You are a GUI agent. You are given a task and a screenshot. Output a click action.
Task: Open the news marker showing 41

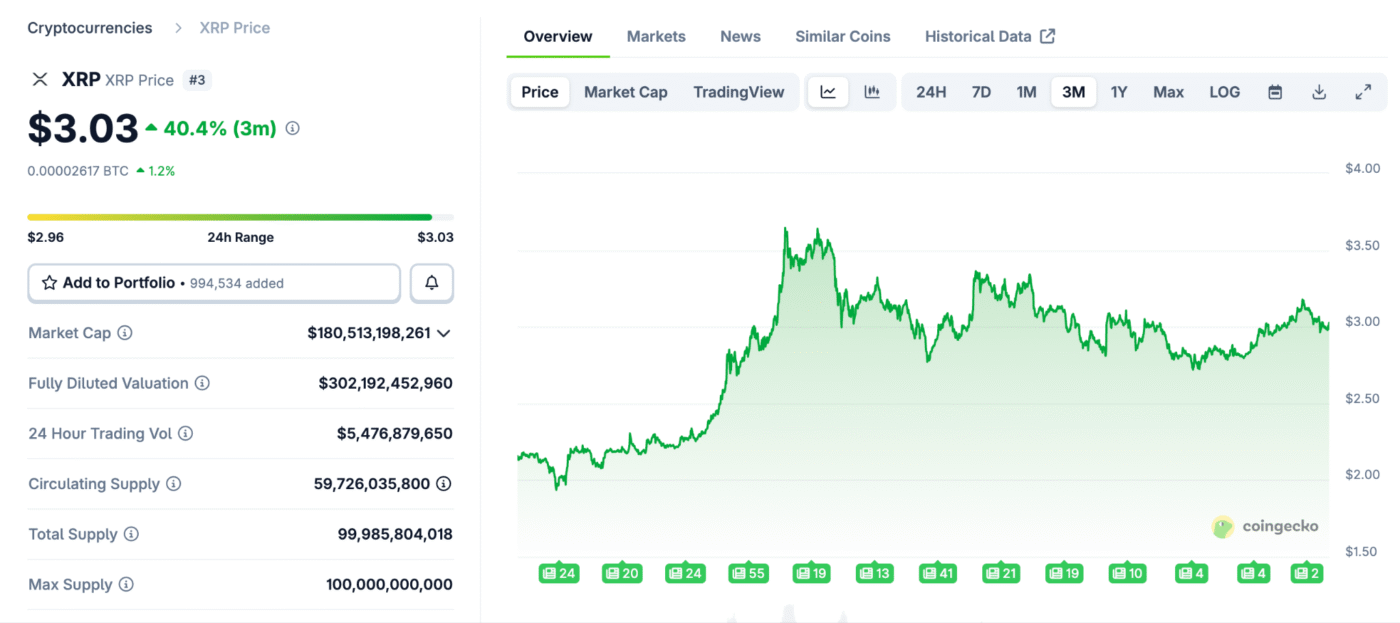(938, 573)
